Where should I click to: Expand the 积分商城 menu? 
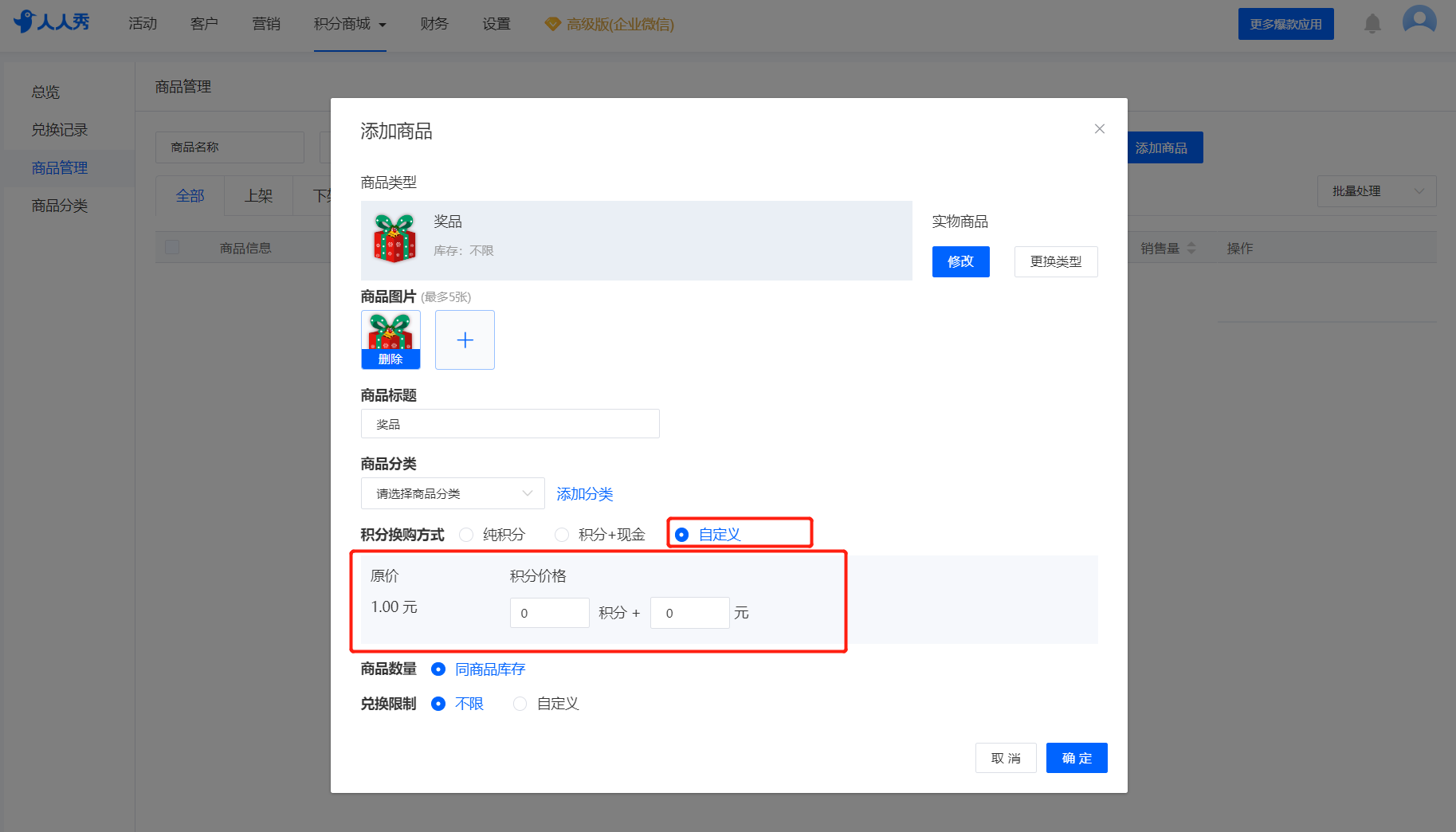[x=350, y=24]
